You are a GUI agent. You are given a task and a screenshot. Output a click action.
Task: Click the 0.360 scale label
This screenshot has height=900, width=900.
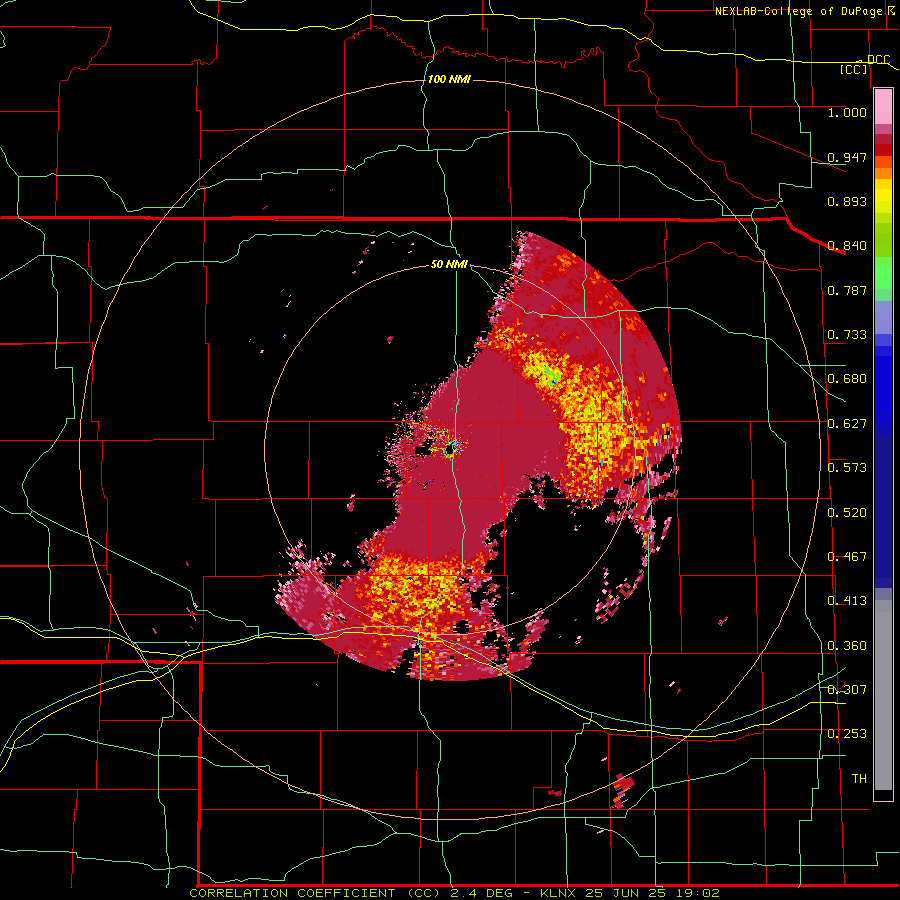pyautogui.click(x=847, y=646)
